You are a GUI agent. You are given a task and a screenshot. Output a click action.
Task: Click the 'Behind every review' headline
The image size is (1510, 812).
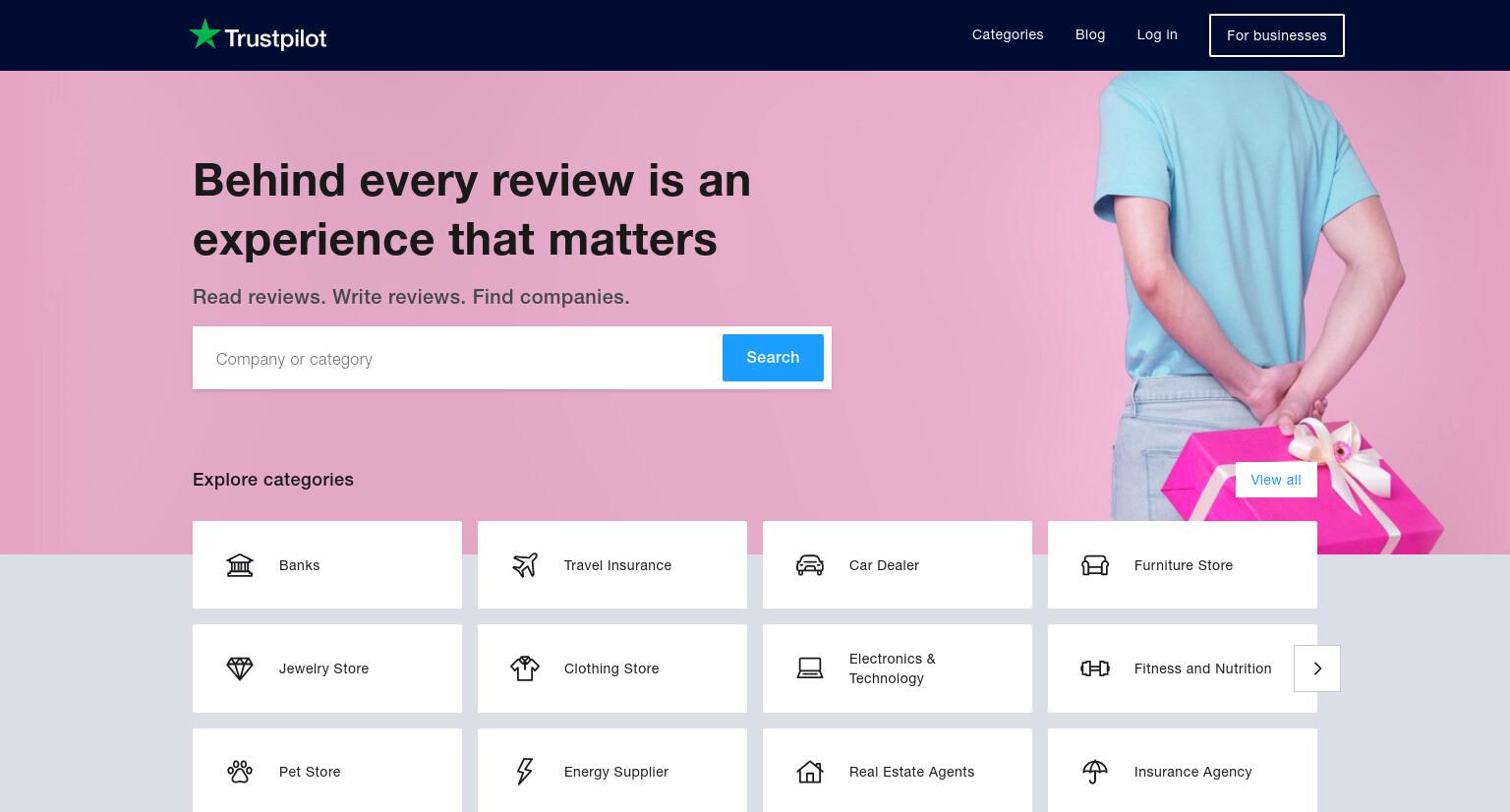point(472,209)
